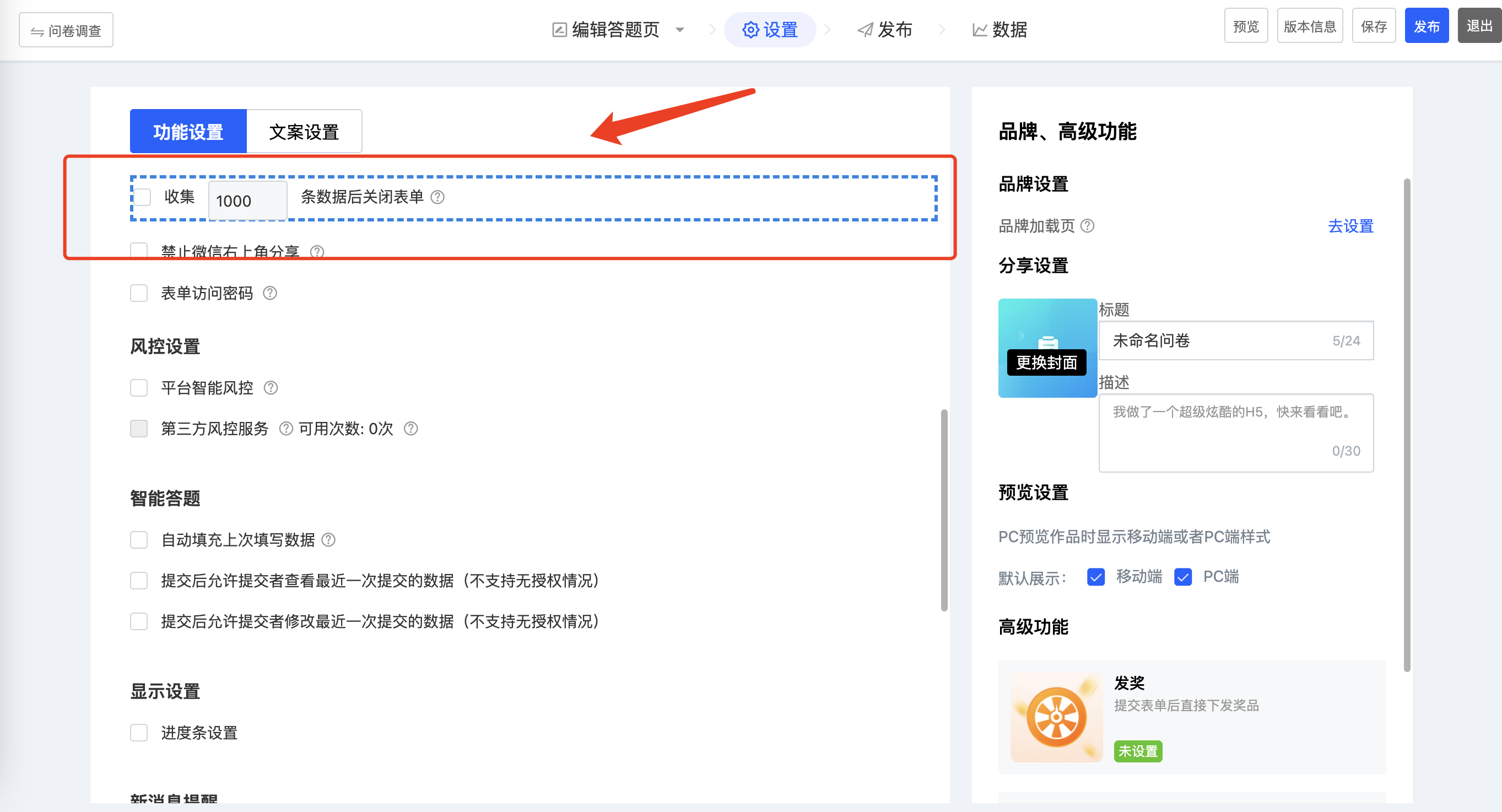Click help icon next to 平台智能风控

(x=271, y=388)
